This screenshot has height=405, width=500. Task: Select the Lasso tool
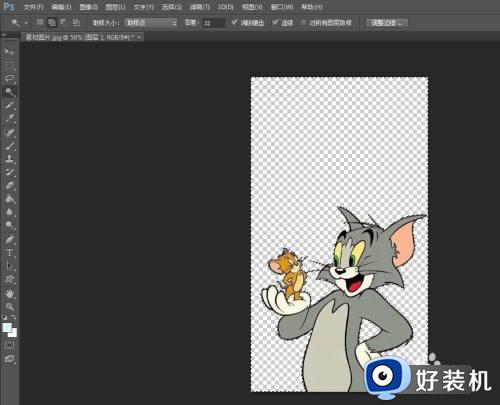(x=9, y=79)
